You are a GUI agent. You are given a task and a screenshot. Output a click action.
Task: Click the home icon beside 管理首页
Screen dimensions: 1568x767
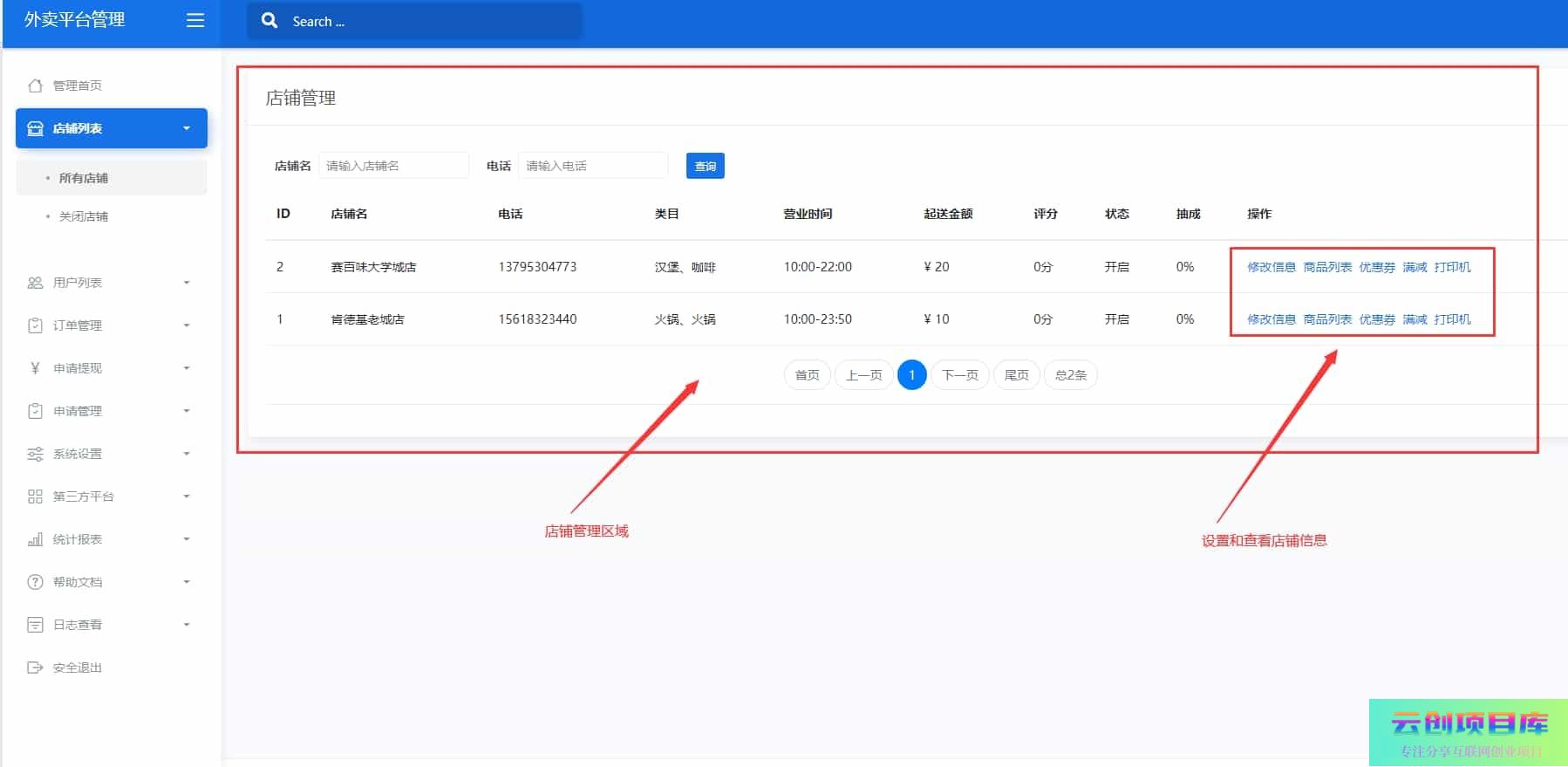click(x=35, y=86)
